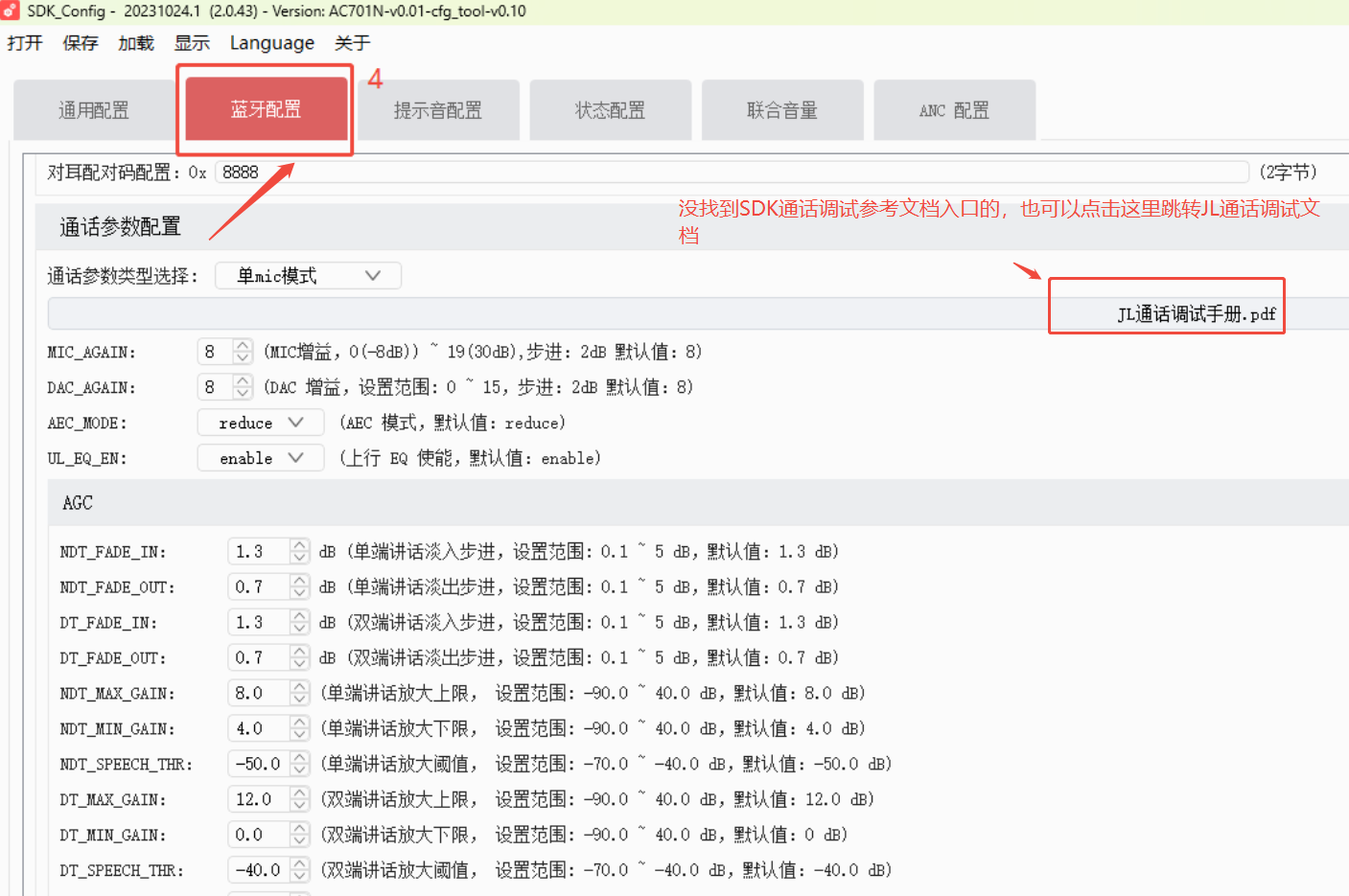Click the MIC_AGAIN value field

point(215,352)
